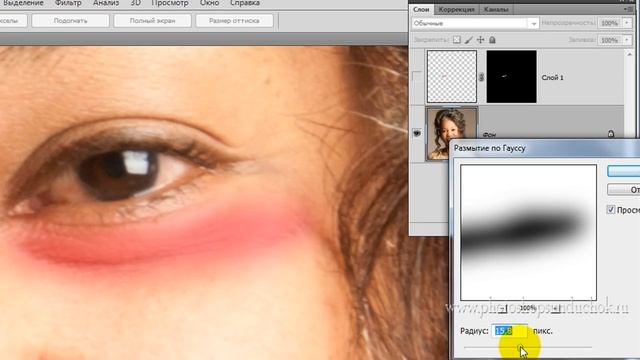
Task: Switch to the Каналы tab
Action: [x=496, y=9]
